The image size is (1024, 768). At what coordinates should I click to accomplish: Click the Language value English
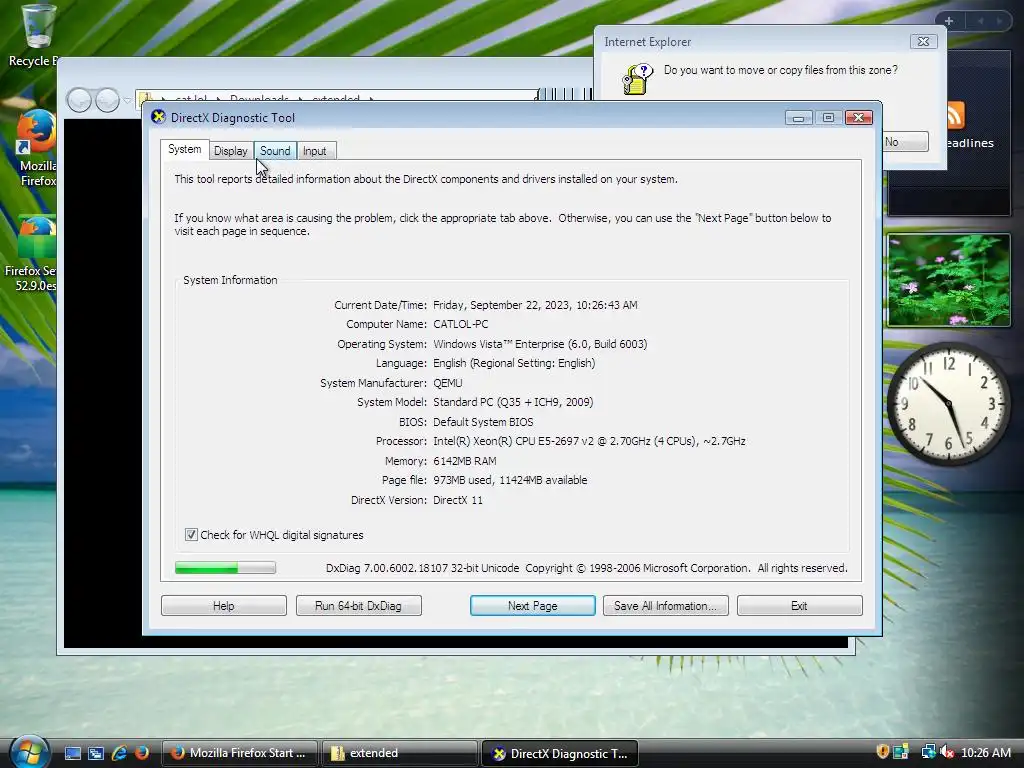point(514,363)
